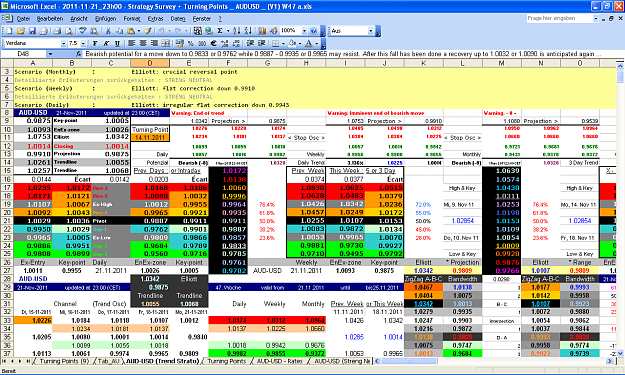Open the Fenster menu

(x=202, y=18)
